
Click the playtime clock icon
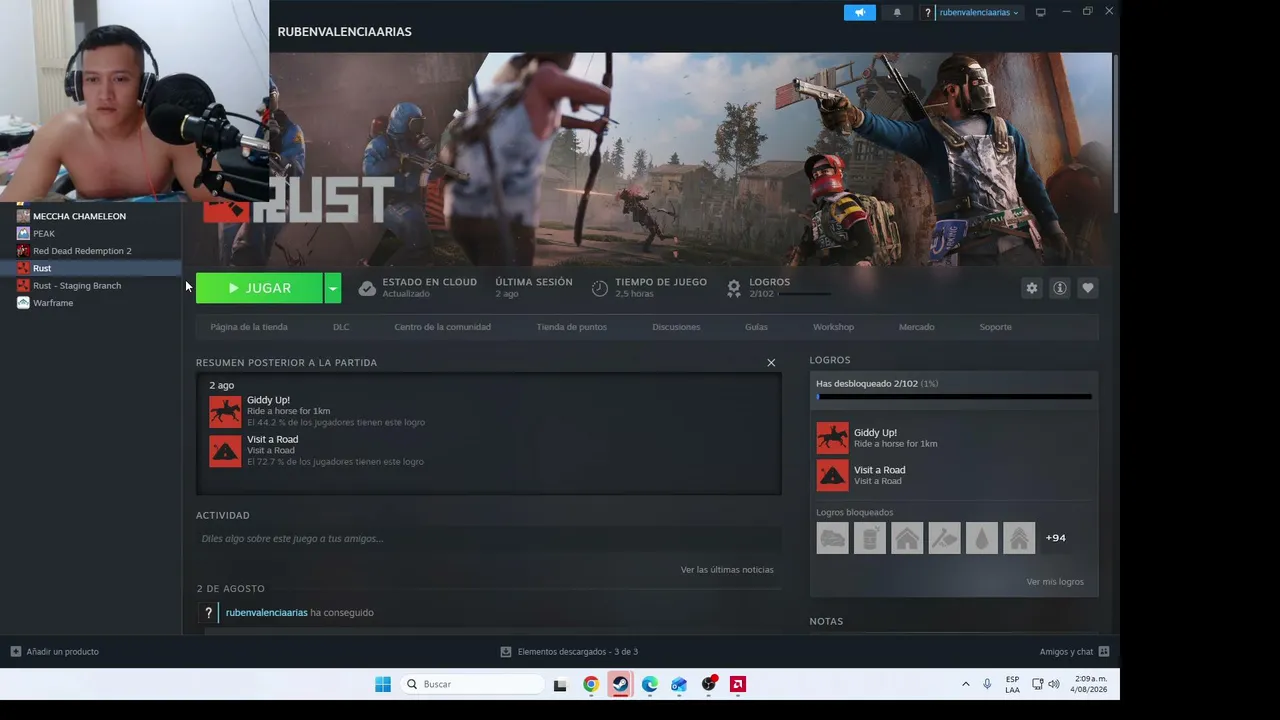click(x=600, y=288)
